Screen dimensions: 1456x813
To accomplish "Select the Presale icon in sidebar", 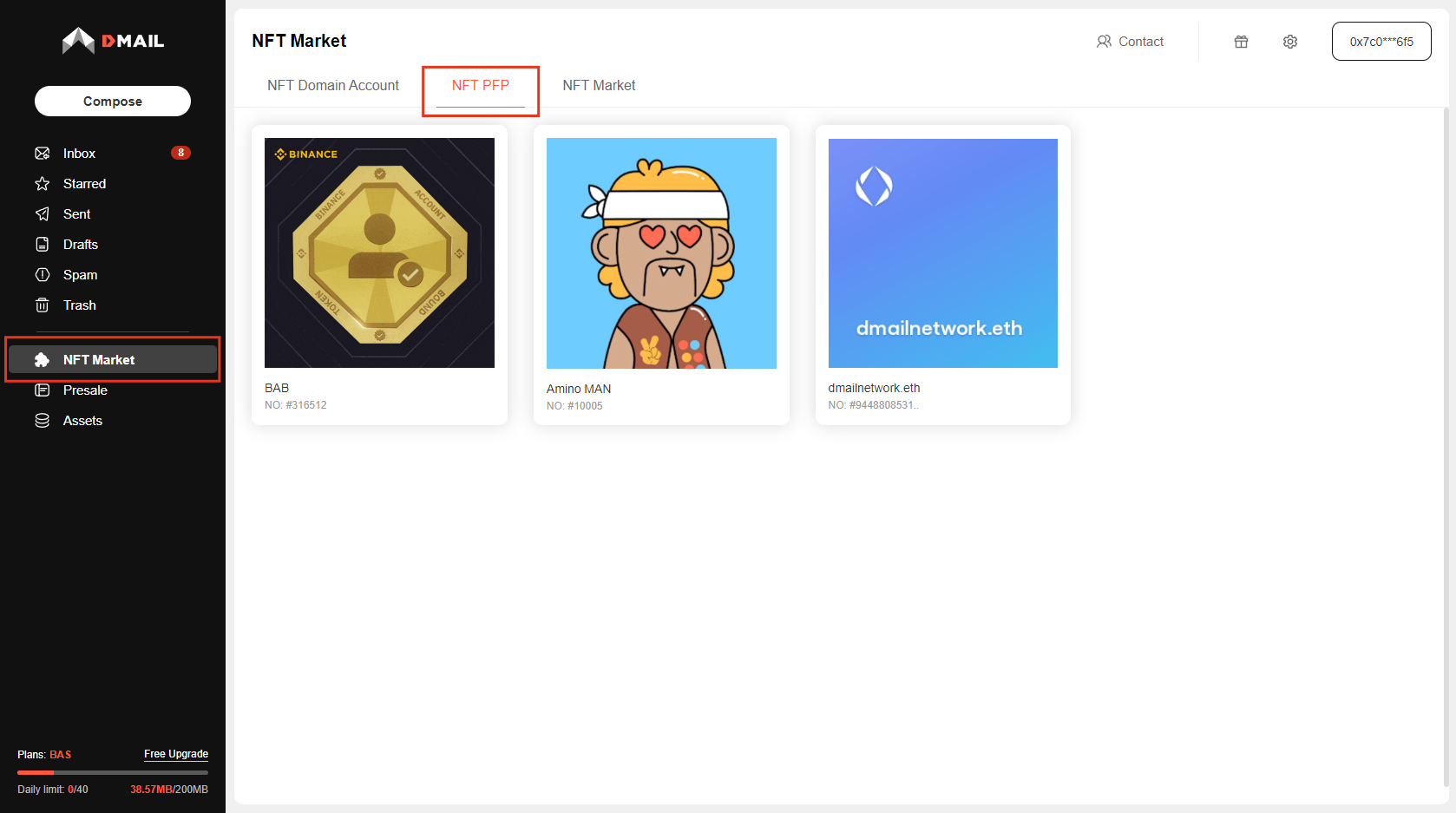I will click(42, 390).
